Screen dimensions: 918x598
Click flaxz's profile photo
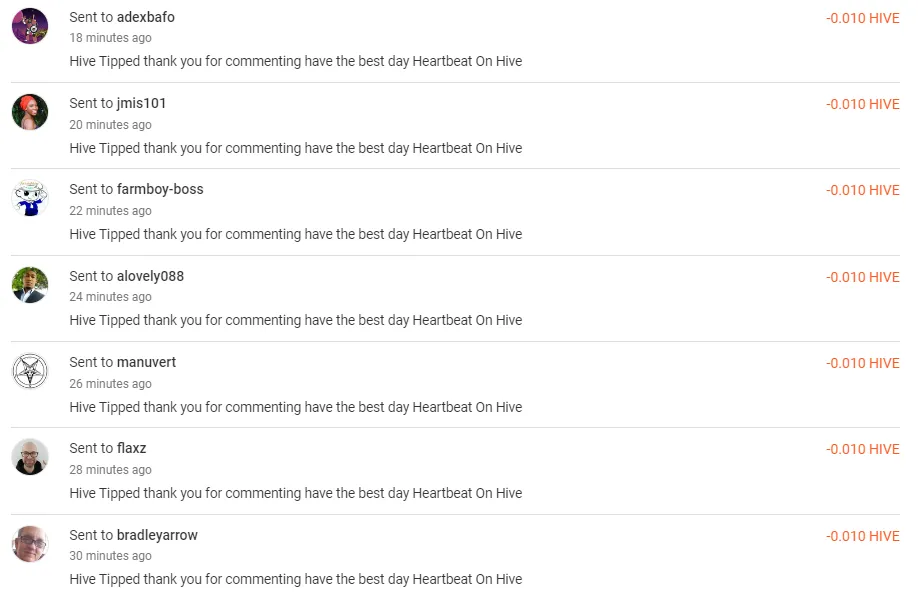pos(30,457)
